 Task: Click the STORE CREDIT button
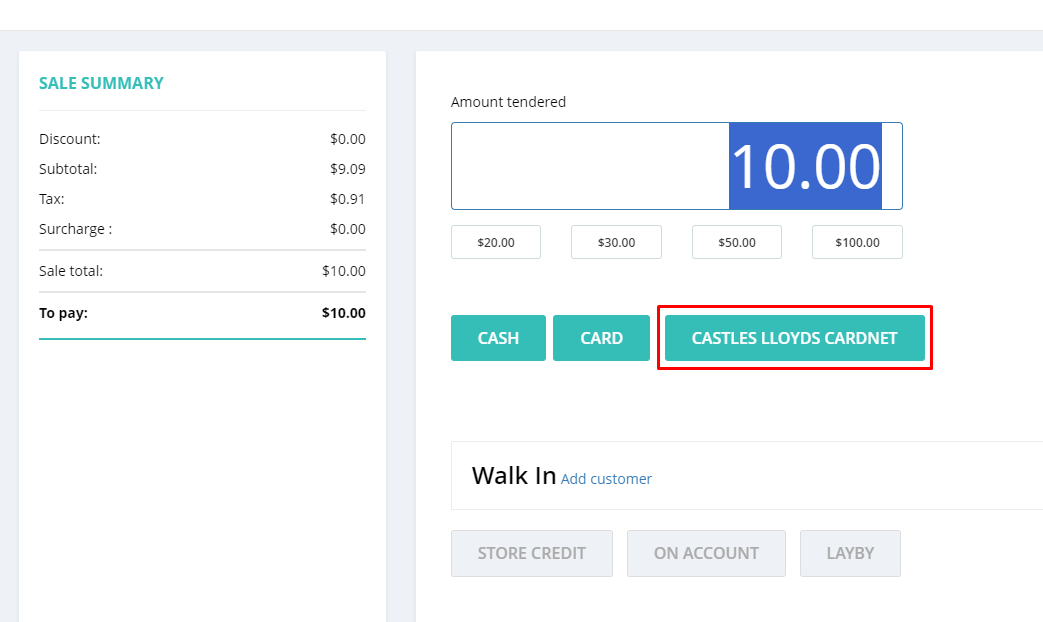531,553
